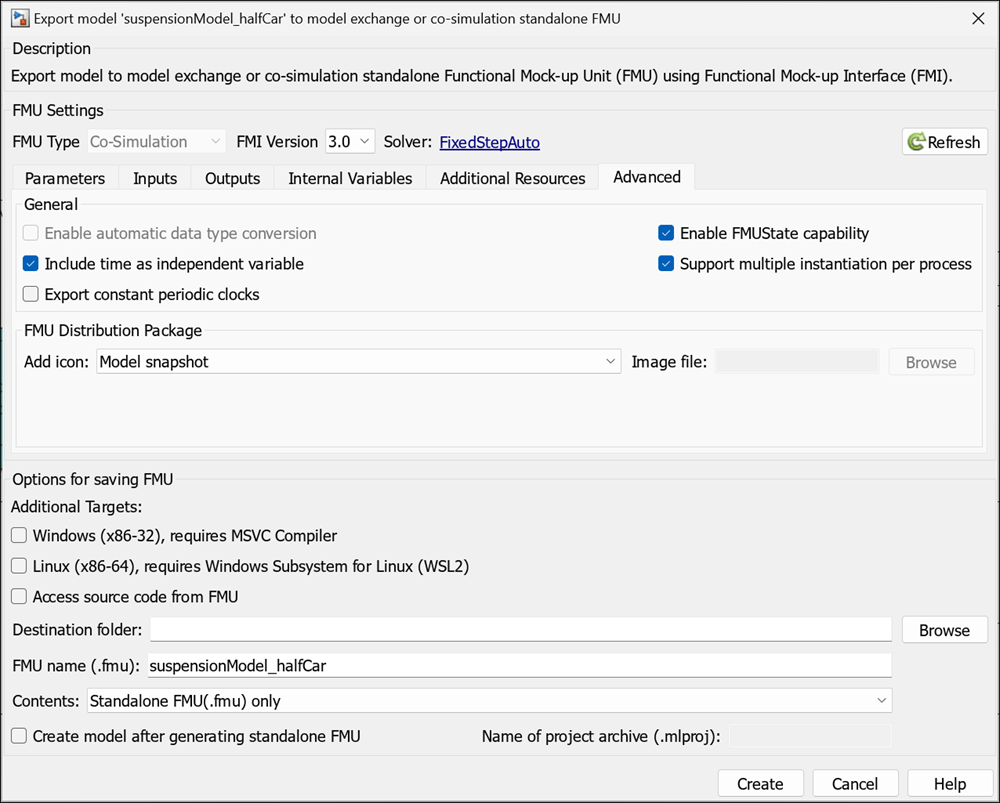Select the Additional Resources tab
Viewport: 1000px width, 803px height.
pyautogui.click(x=512, y=177)
